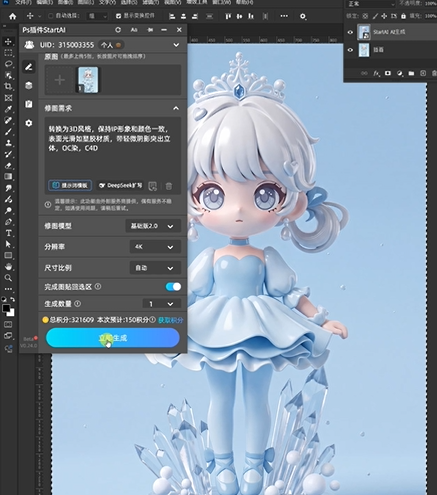Delete the prompt text with trash icon
The width and height of the screenshot is (437, 495).
169,186
